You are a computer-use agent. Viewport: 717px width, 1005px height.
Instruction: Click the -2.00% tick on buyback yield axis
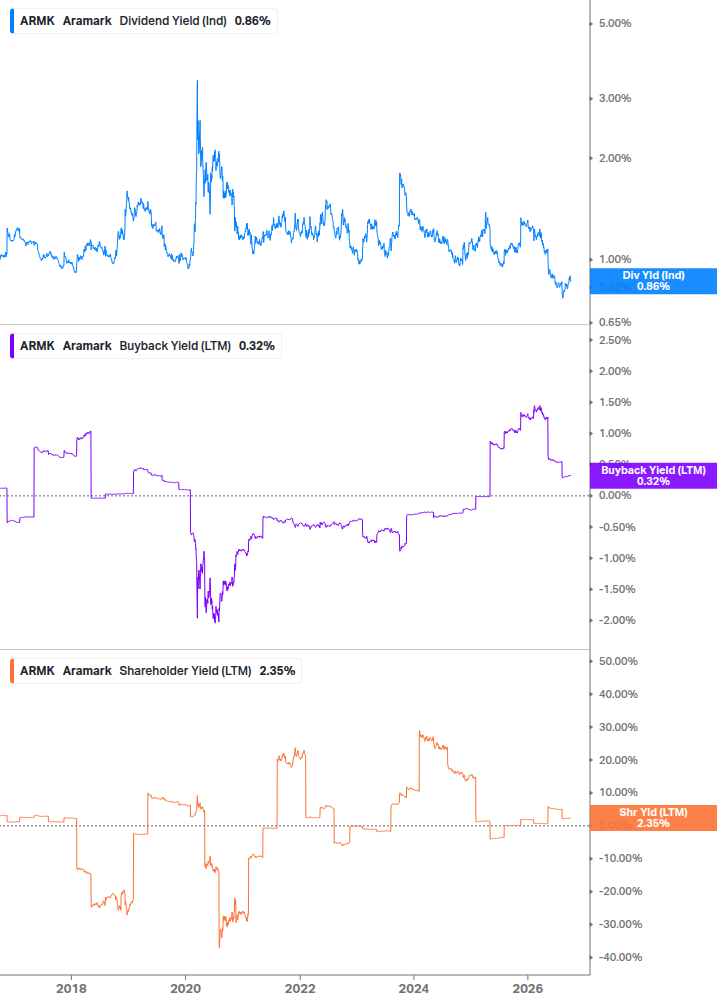pos(617,620)
